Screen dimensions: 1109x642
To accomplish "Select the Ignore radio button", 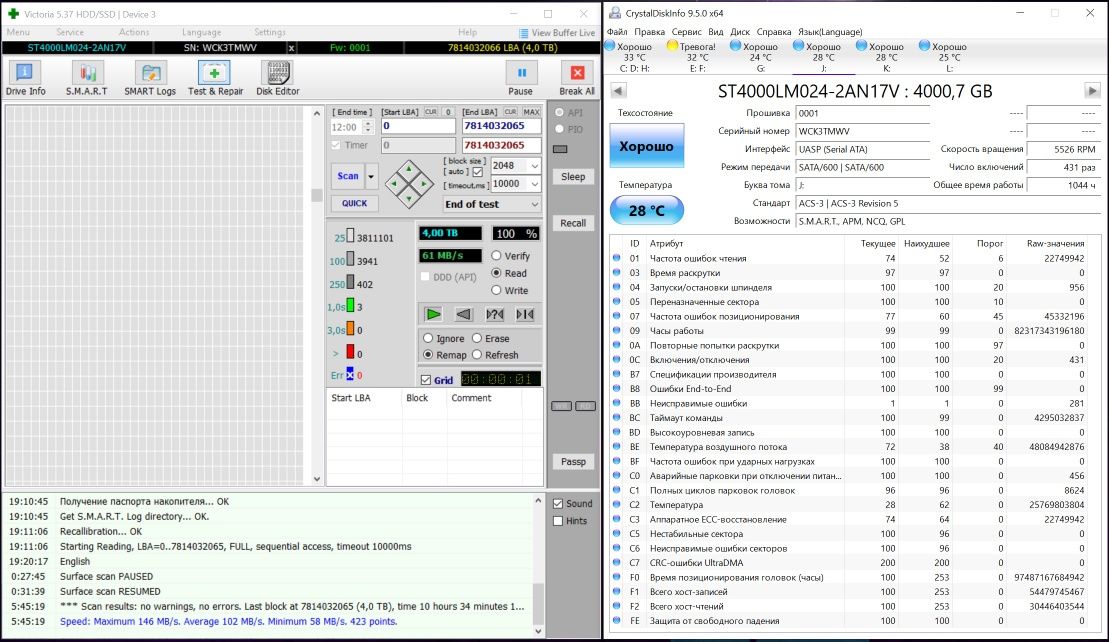I will (428, 338).
